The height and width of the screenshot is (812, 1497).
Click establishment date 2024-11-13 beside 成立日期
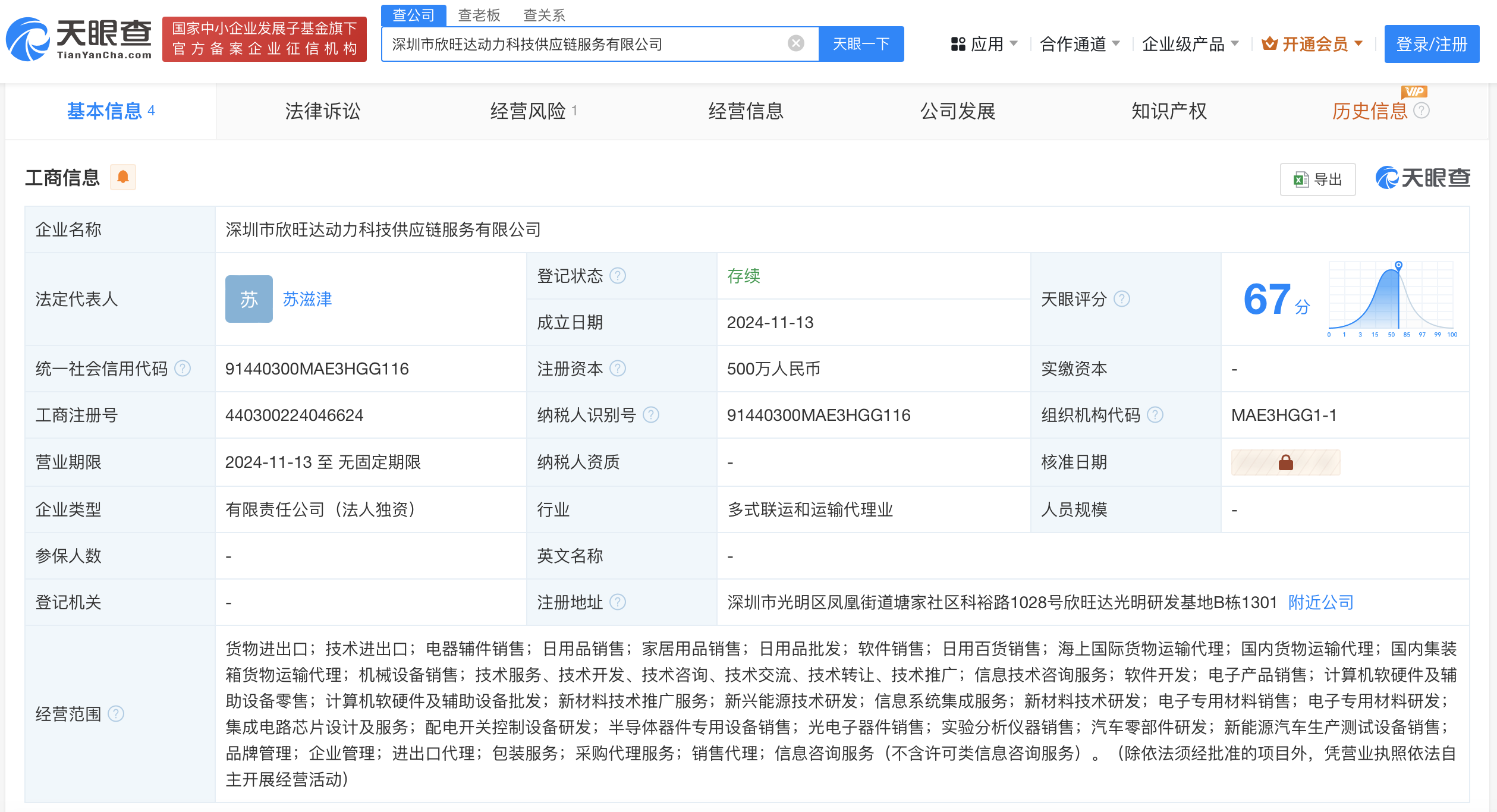tap(770, 322)
